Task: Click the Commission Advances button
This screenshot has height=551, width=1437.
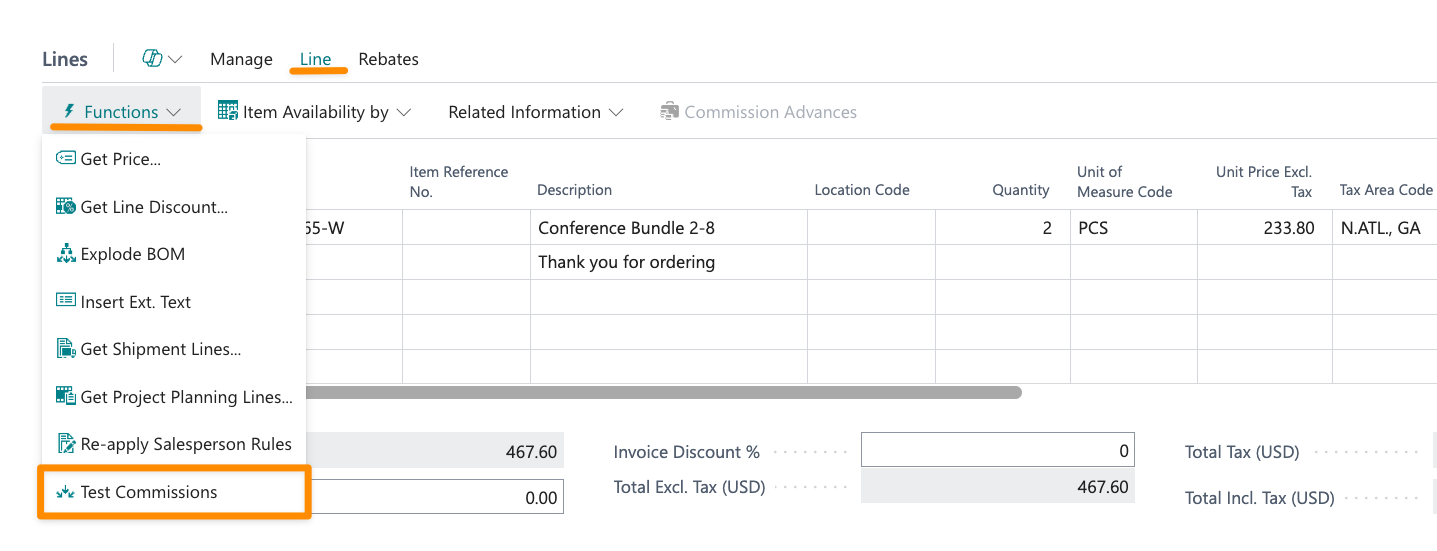Action: [758, 112]
